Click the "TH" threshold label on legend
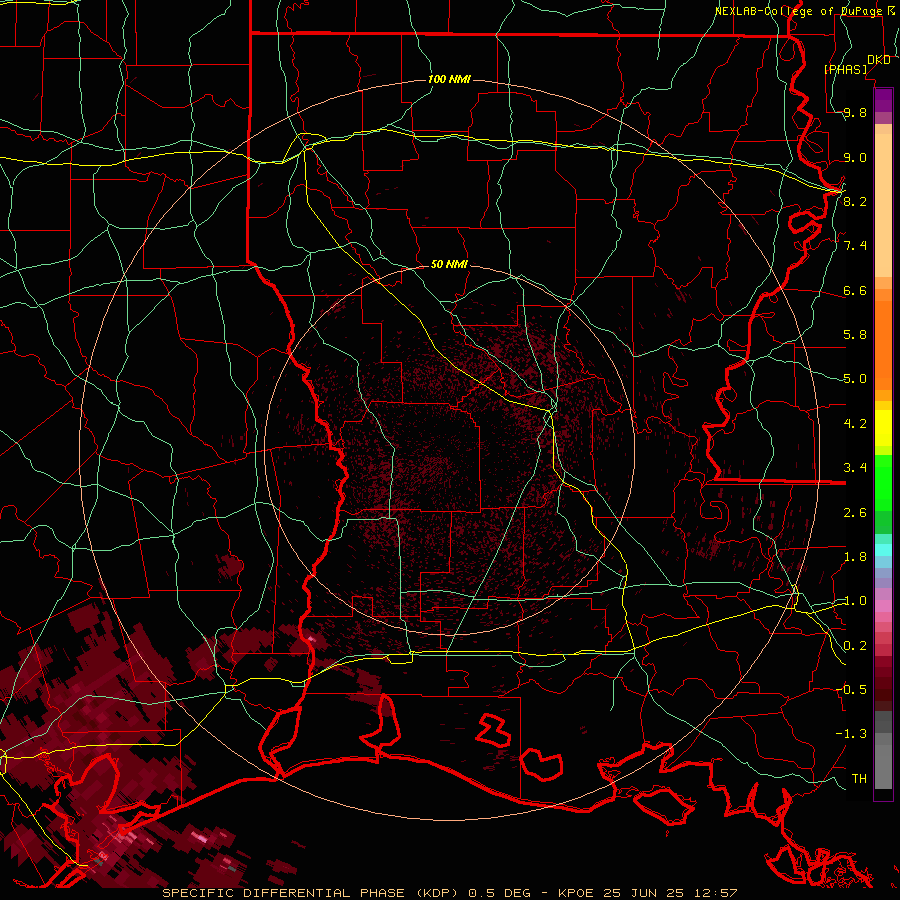Image resolution: width=900 pixels, height=900 pixels. click(859, 778)
